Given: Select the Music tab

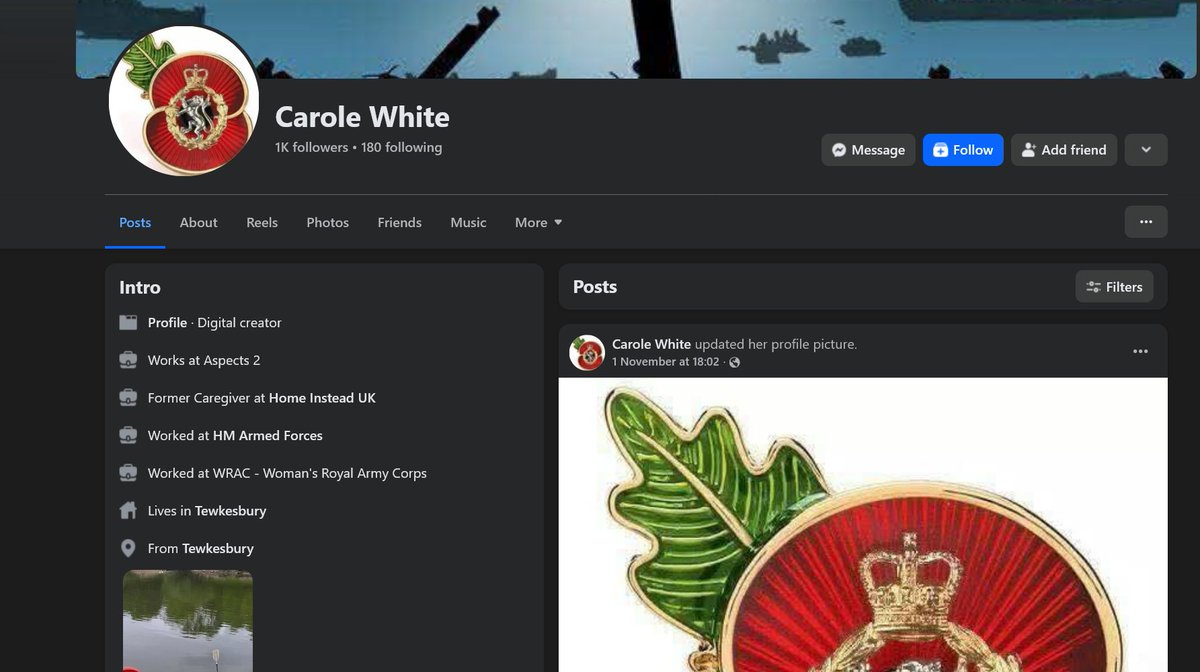Looking at the screenshot, I should (468, 222).
